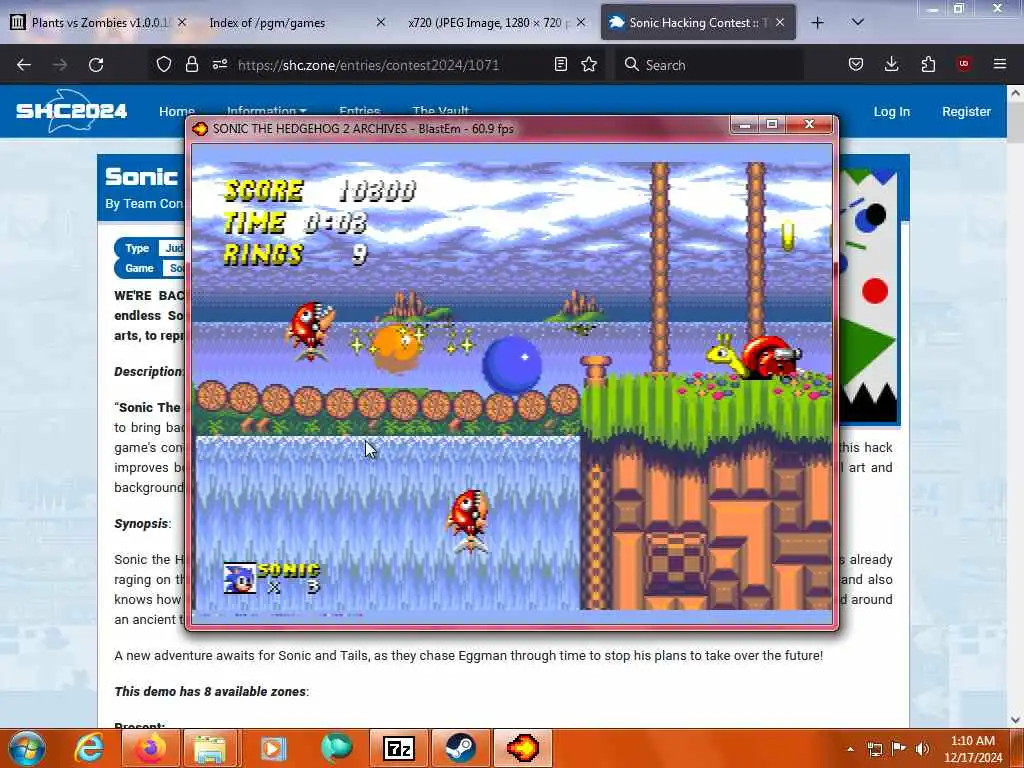Click Firefox icon in the taskbar

click(150, 748)
